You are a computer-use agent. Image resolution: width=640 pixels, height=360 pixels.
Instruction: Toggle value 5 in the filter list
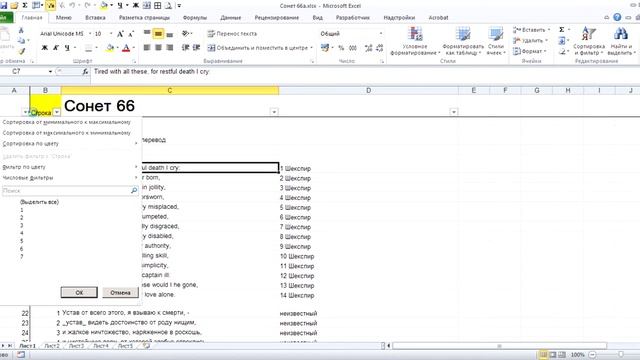tap(22, 241)
